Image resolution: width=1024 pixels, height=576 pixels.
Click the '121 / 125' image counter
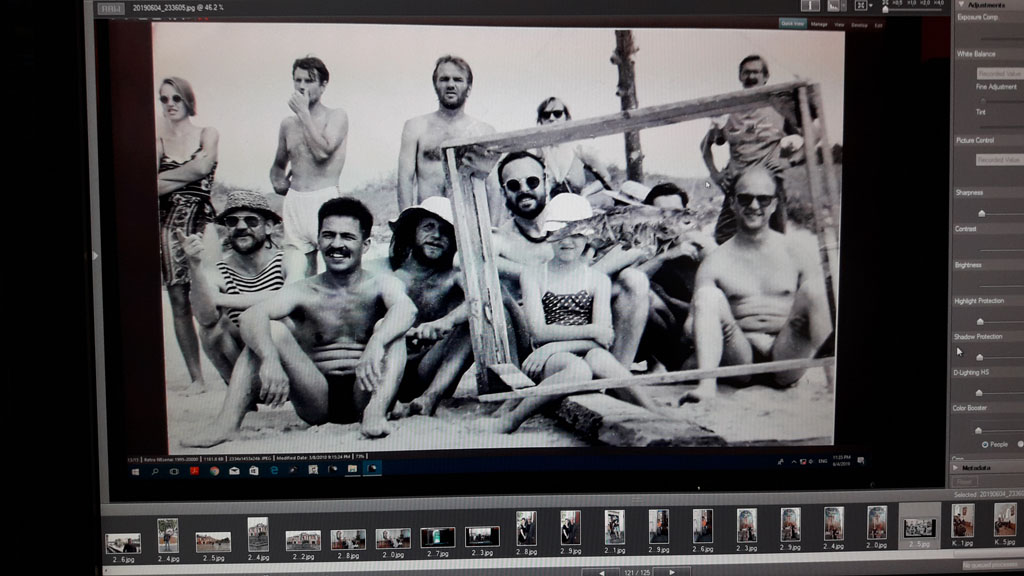click(637, 573)
